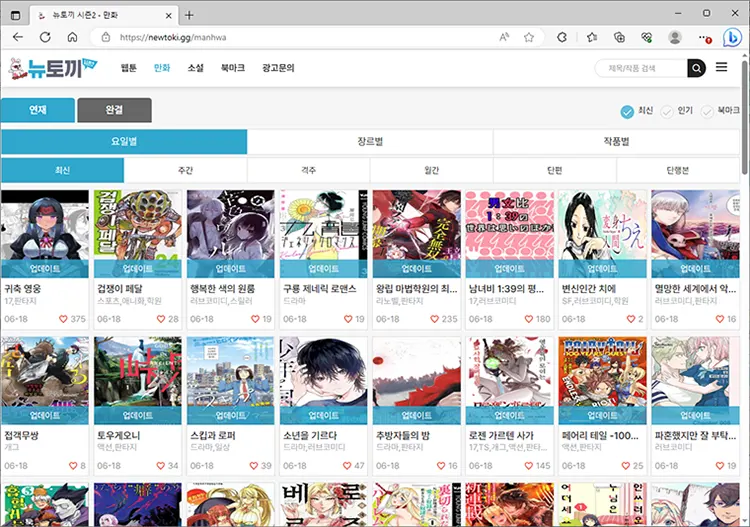Open browser essentials heart icon

point(647,37)
